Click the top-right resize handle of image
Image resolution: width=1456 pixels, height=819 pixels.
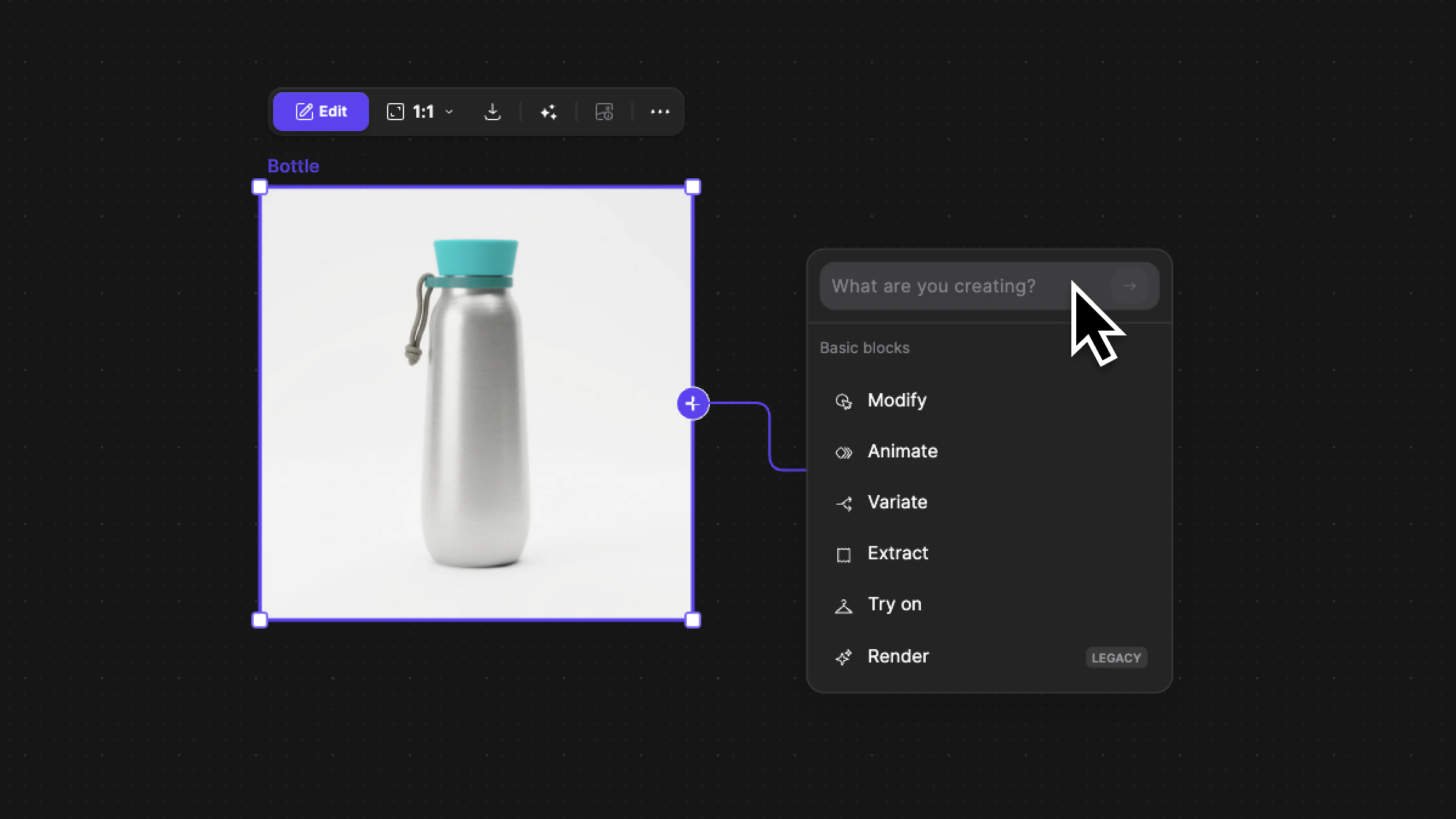[693, 187]
